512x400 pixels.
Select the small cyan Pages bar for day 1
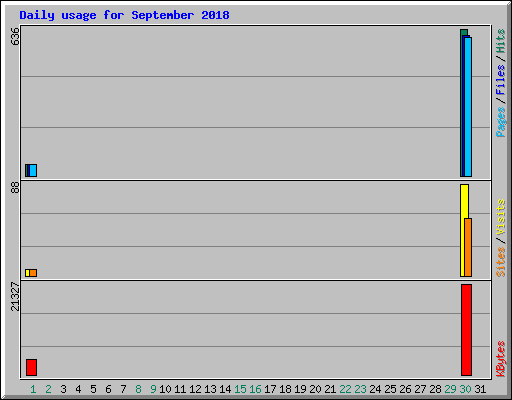[33, 170]
